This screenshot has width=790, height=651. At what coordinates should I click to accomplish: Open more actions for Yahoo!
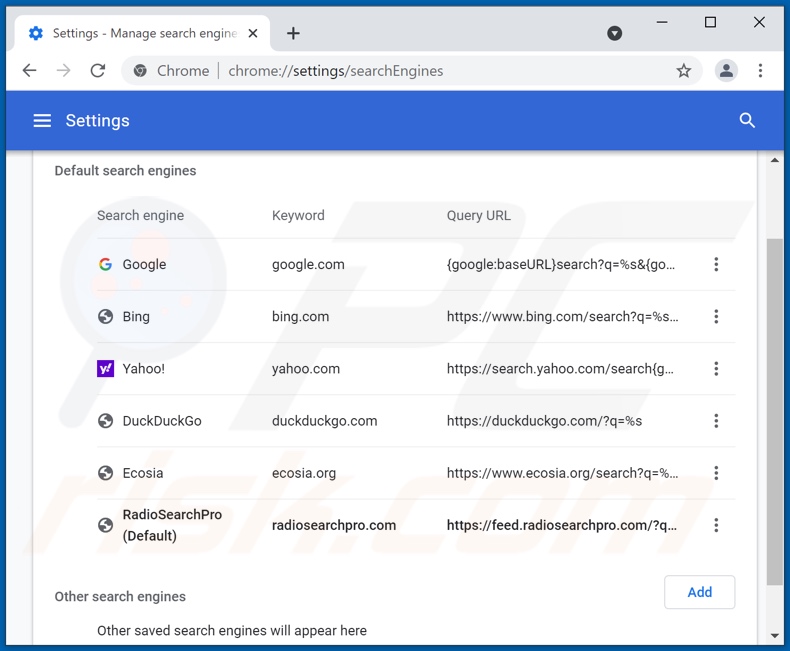coord(716,369)
